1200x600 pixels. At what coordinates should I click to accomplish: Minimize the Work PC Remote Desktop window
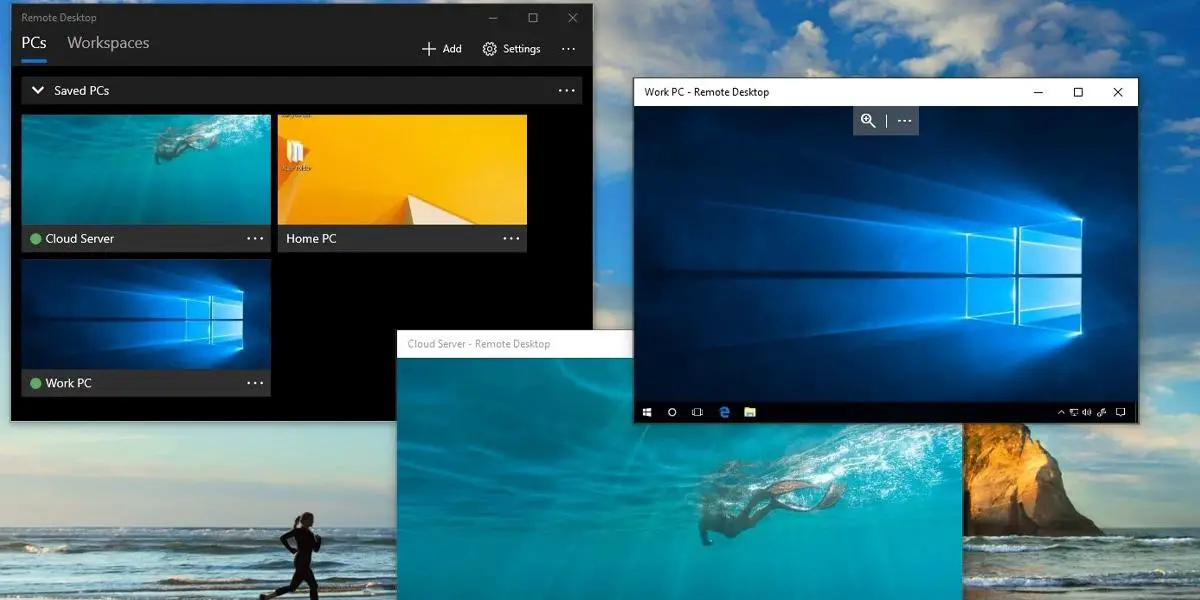tap(1038, 92)
